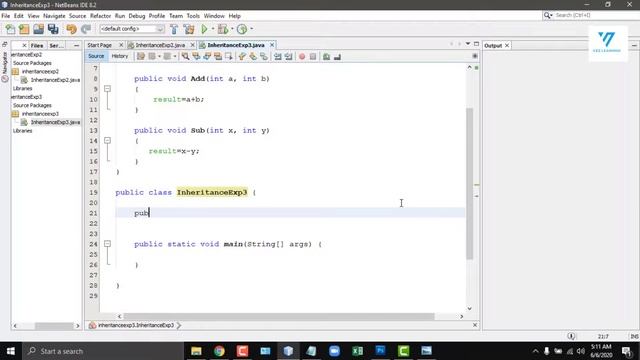
Task: Open Excel from the taskbar
Action: click(358, 351)
